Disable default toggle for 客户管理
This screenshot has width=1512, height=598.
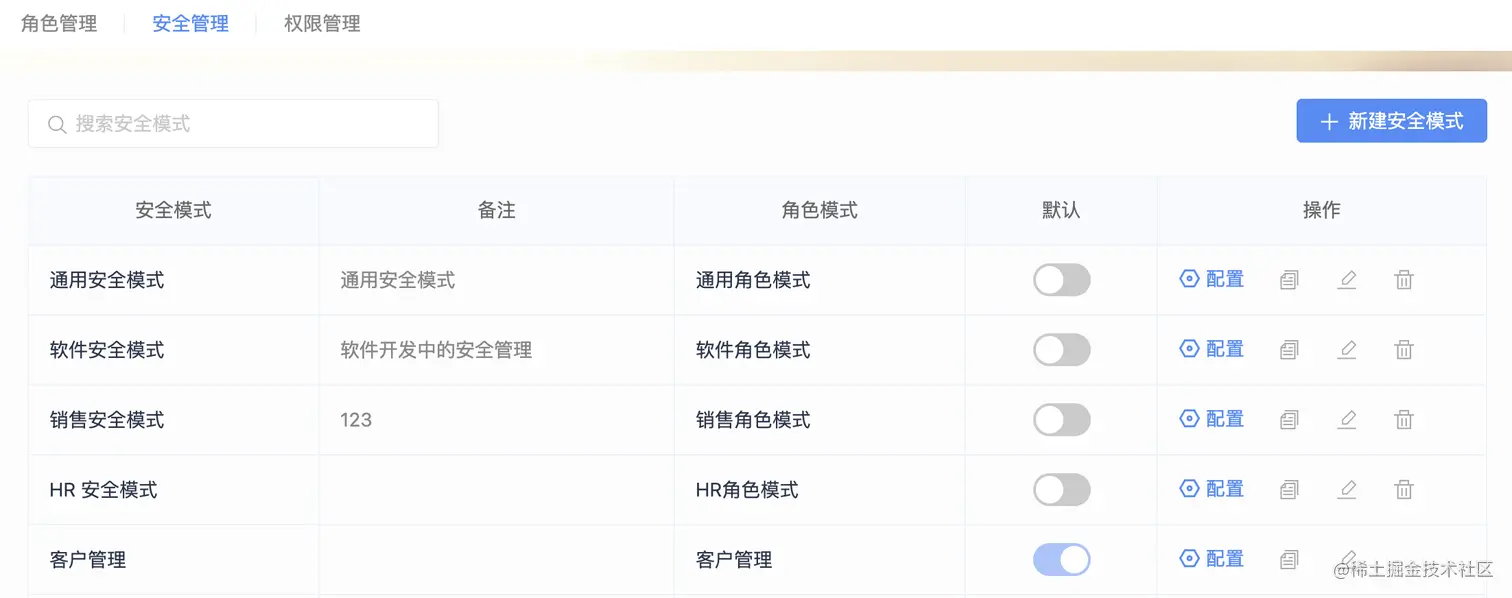coord(1061,560)
